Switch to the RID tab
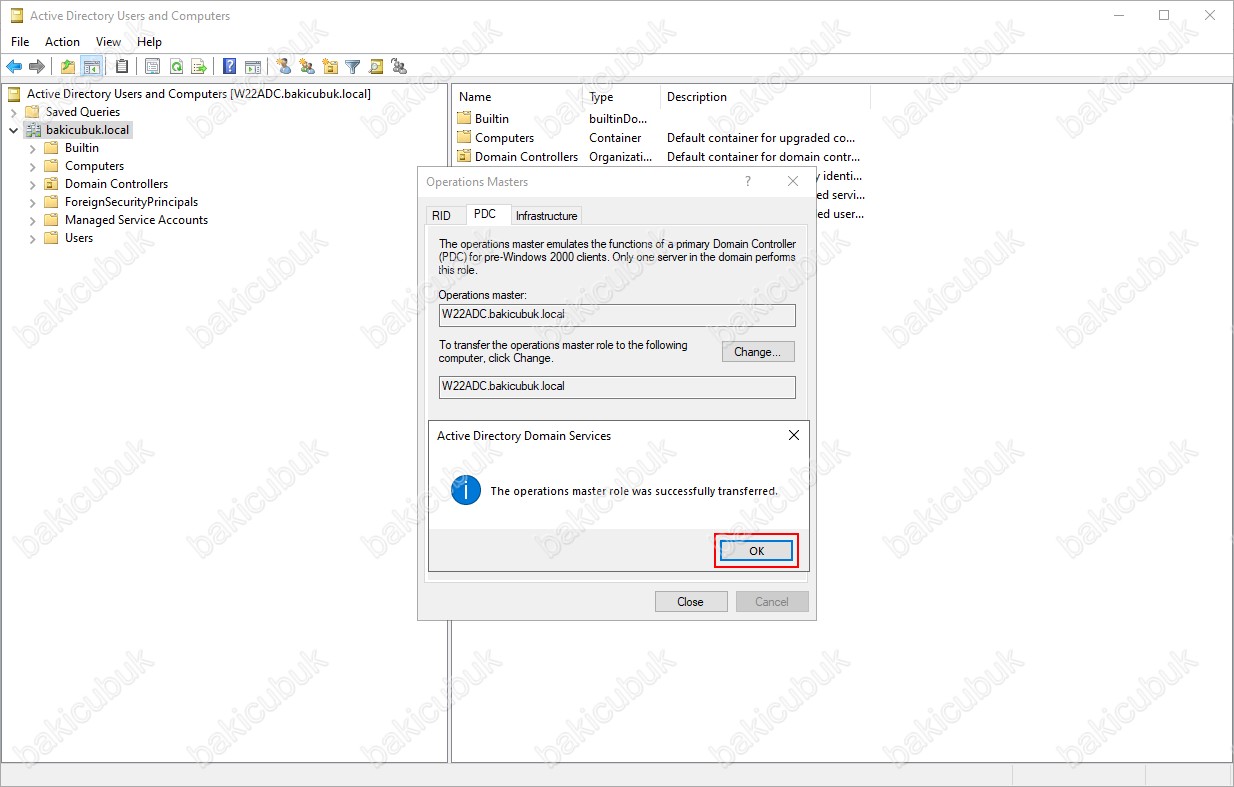 441,216
